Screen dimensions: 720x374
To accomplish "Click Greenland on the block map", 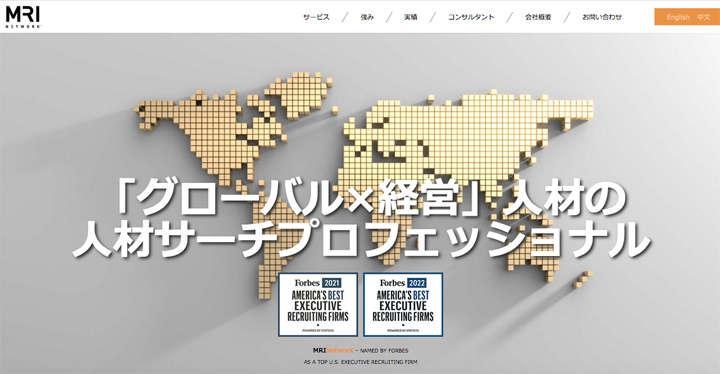I will click(299, 94).
